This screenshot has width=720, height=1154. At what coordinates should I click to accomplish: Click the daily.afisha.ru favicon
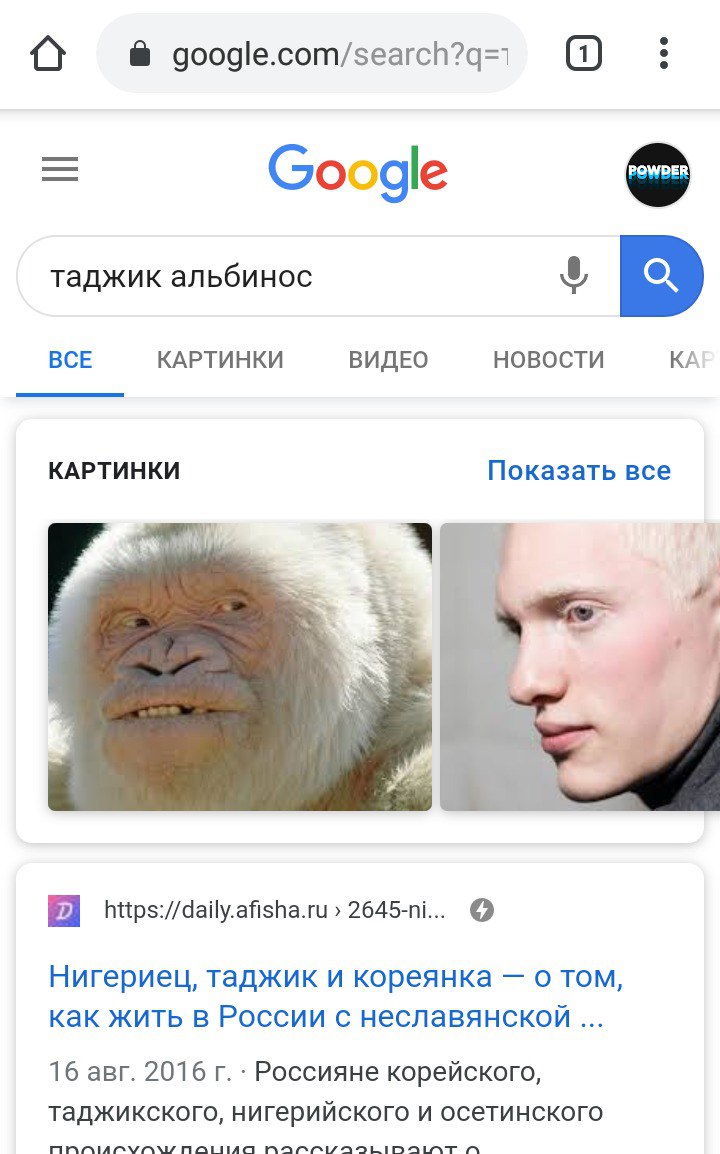[64, 910]
